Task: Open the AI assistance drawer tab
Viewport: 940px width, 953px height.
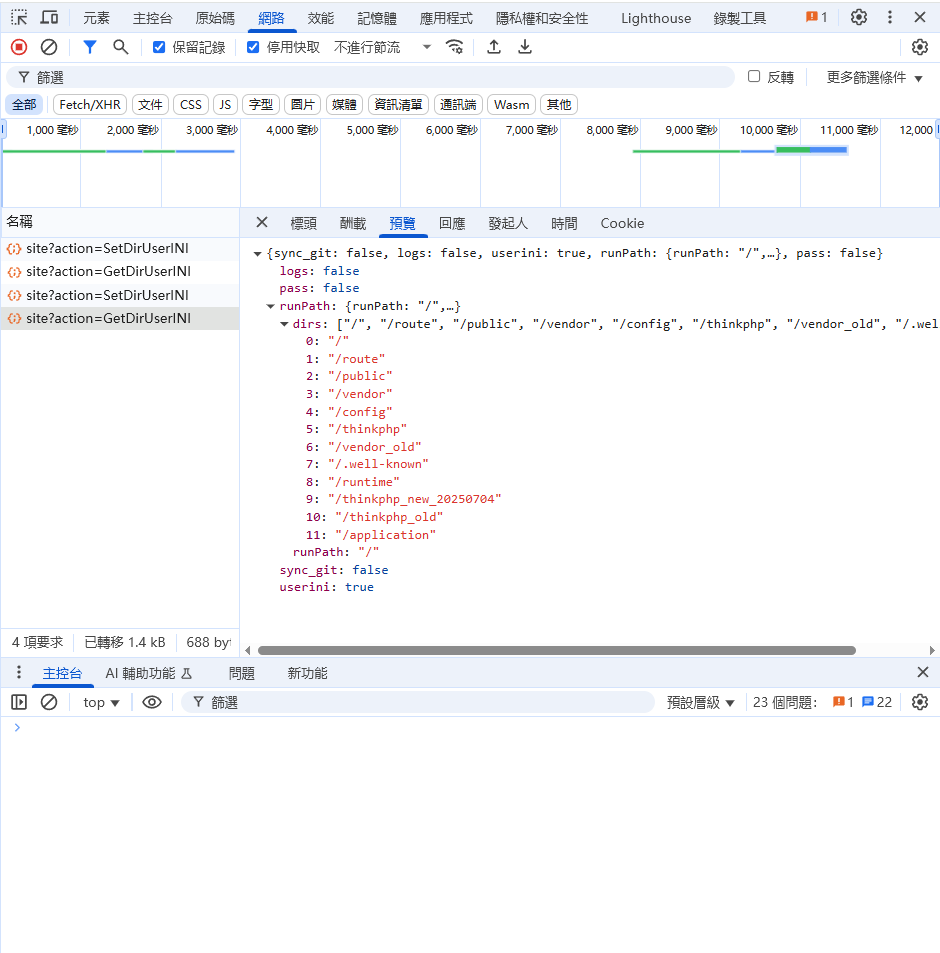Action: (149, 673)
